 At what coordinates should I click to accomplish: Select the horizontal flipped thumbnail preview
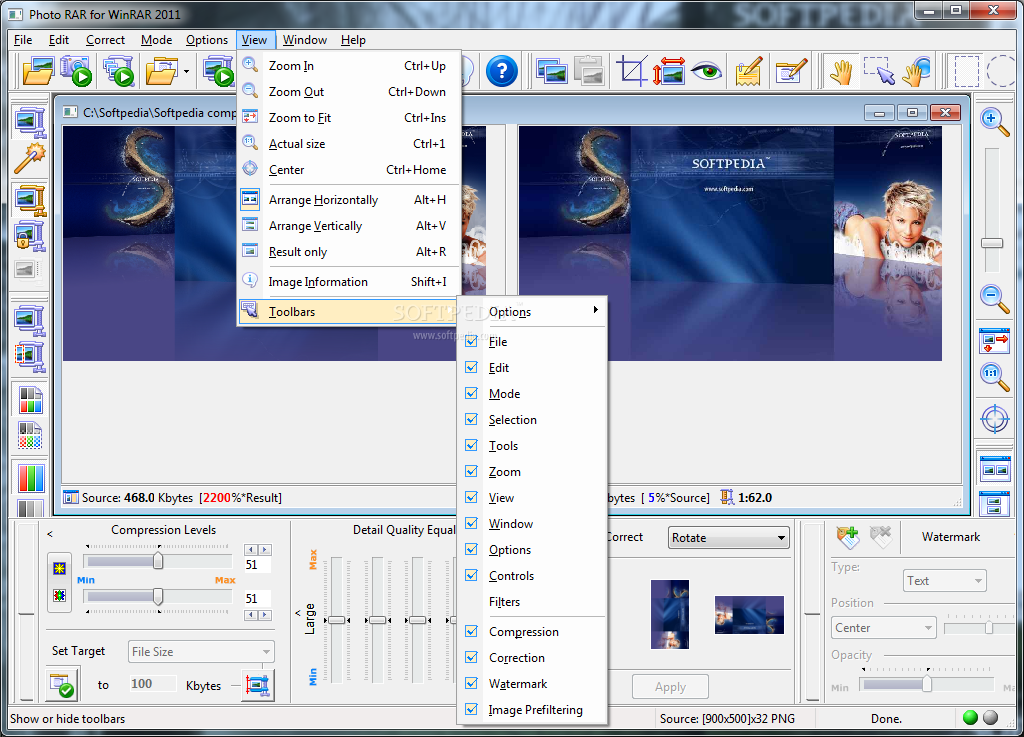coord(749,614)
